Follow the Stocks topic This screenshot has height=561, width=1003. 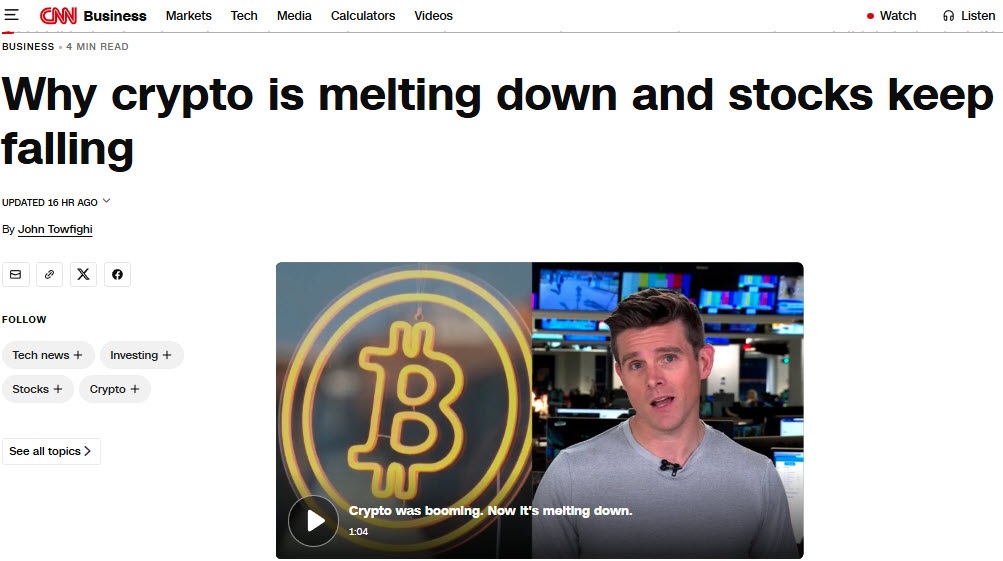[38, 389]
